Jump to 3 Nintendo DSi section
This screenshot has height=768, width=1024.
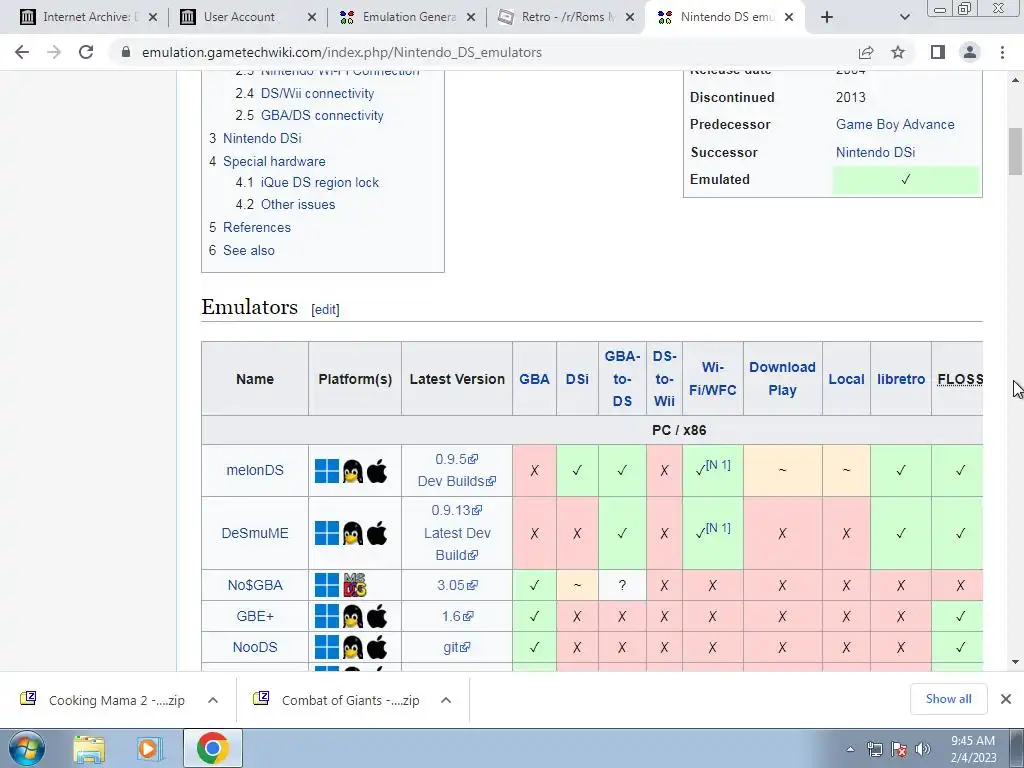point(255,138)
